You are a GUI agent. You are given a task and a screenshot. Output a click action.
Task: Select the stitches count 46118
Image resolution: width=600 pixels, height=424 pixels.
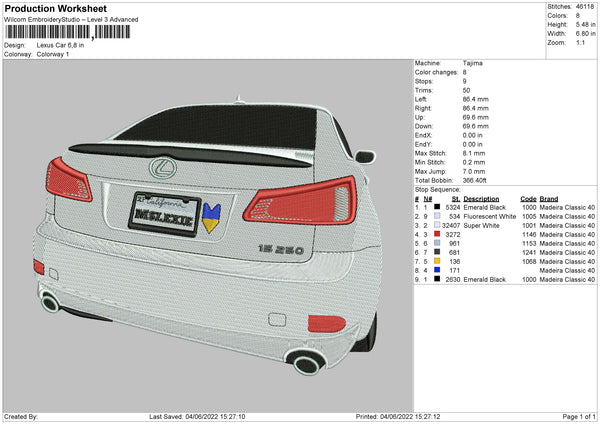point(585,7)
